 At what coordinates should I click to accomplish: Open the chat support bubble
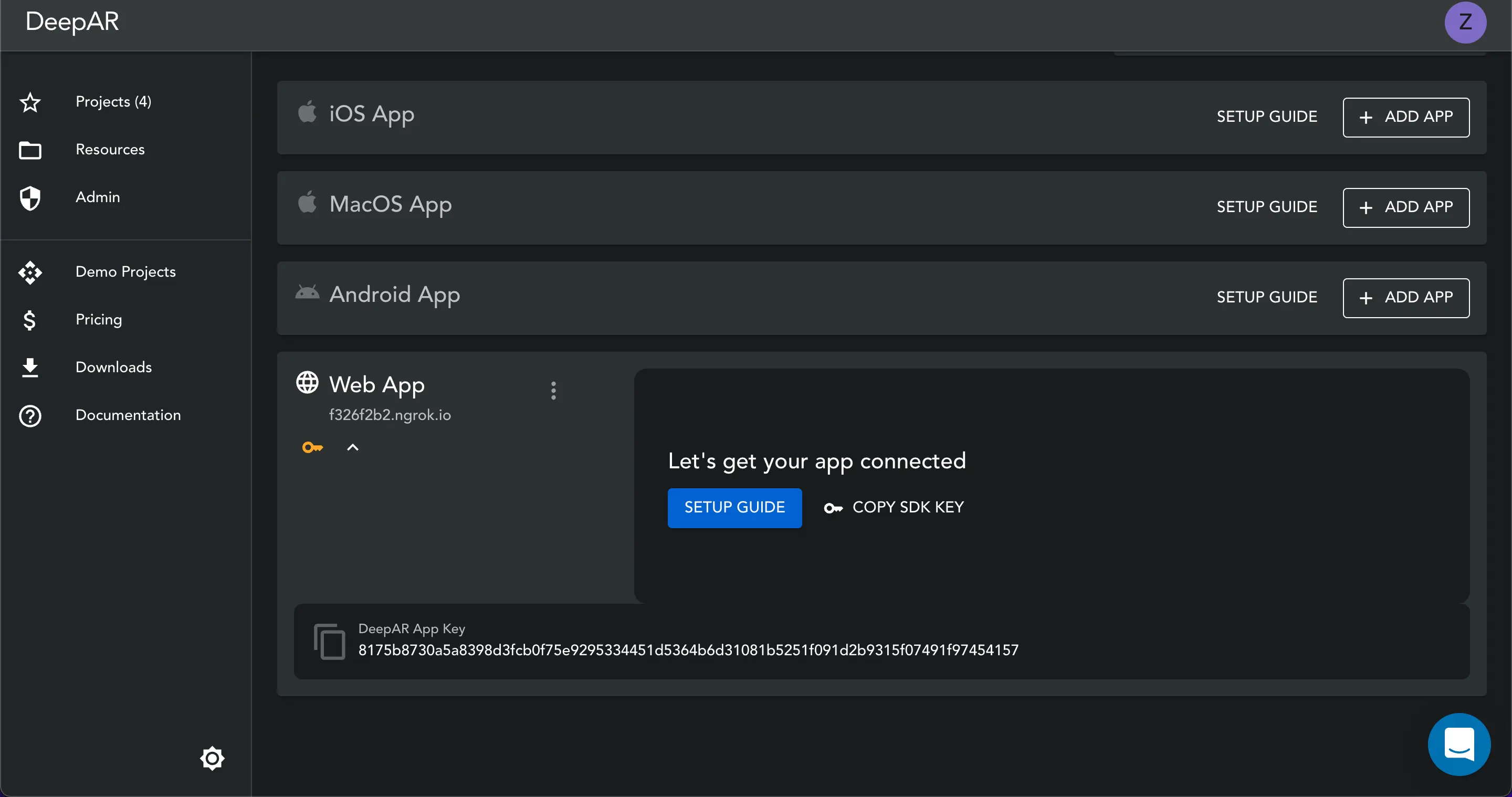pos(1458,743)
